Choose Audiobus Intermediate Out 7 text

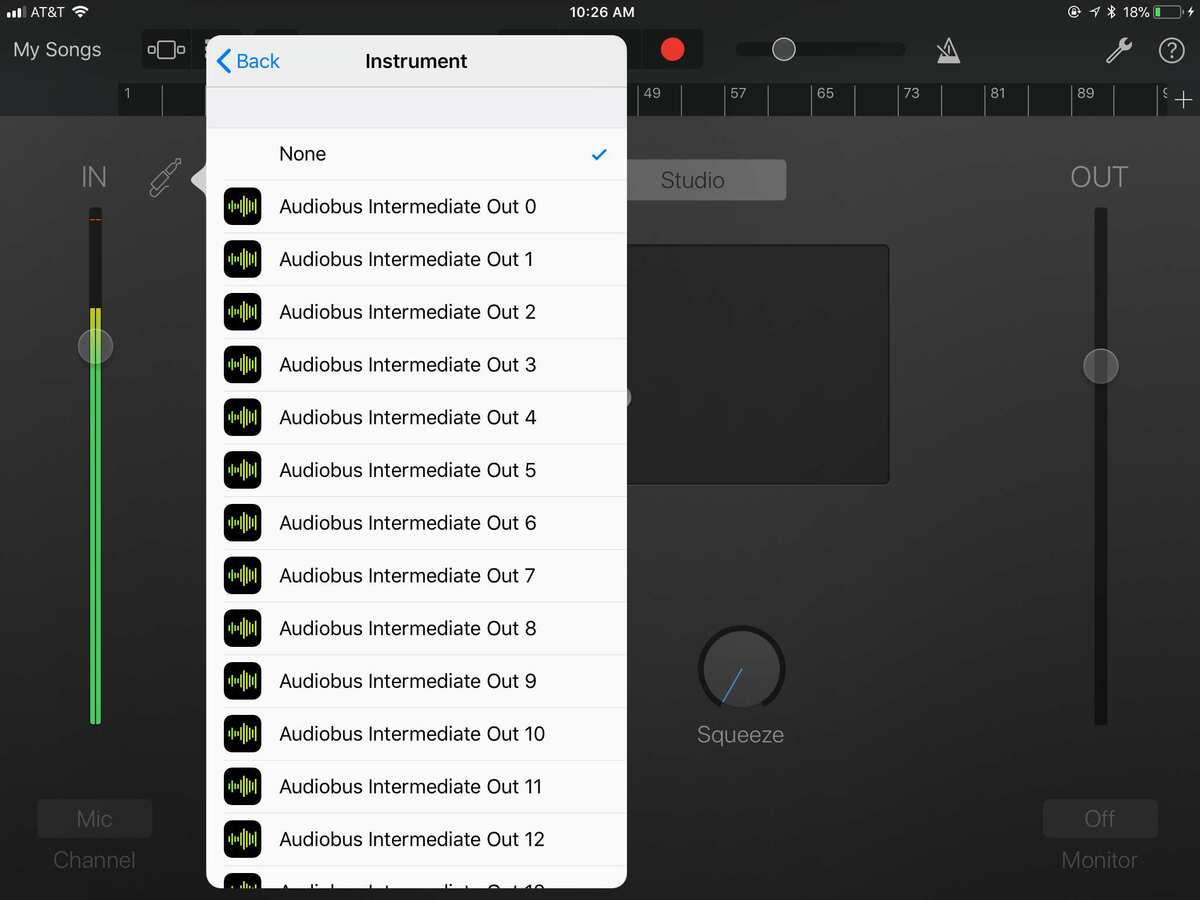point(407,576)
